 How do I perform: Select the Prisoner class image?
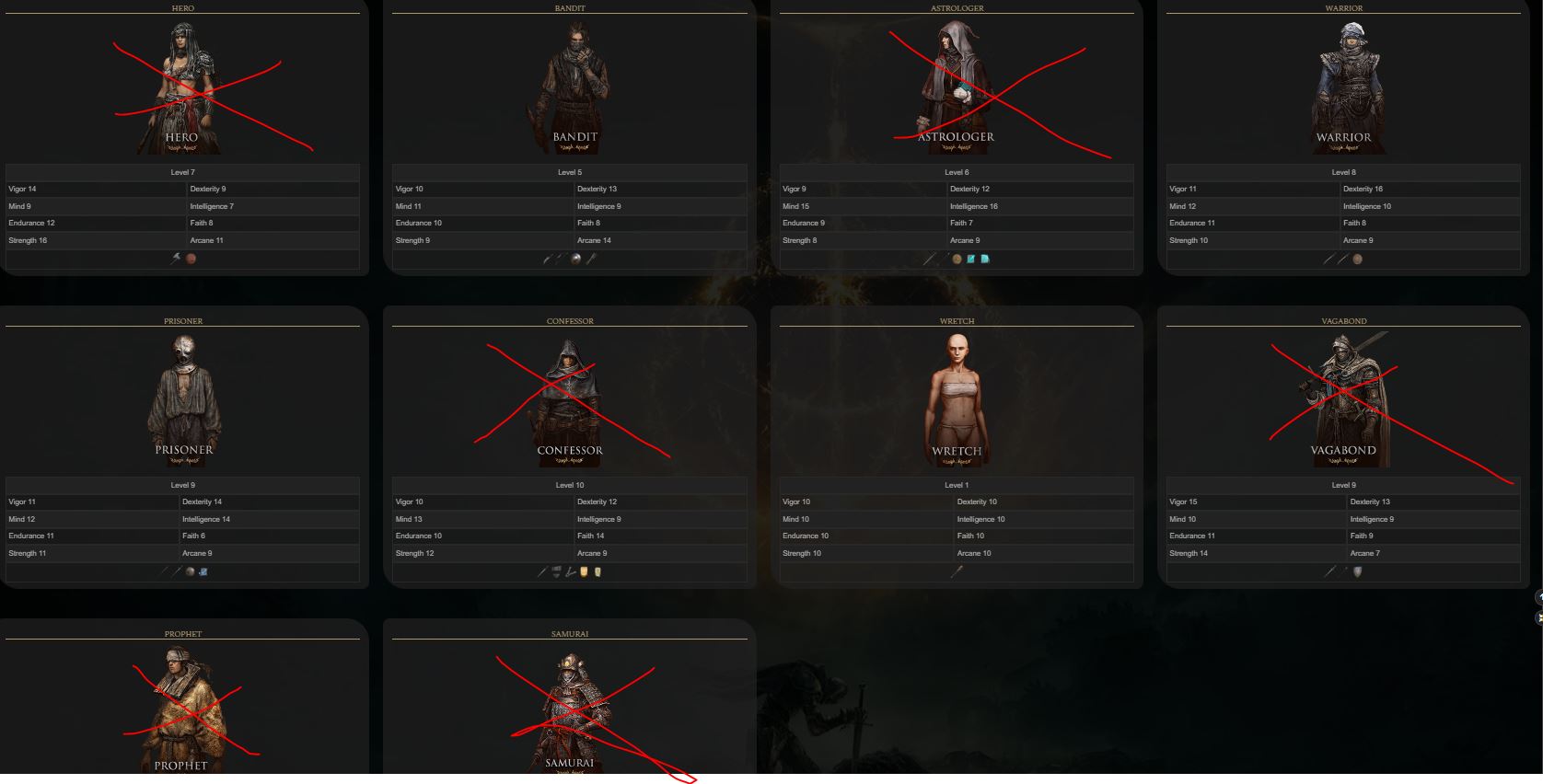tap(183, 401)
